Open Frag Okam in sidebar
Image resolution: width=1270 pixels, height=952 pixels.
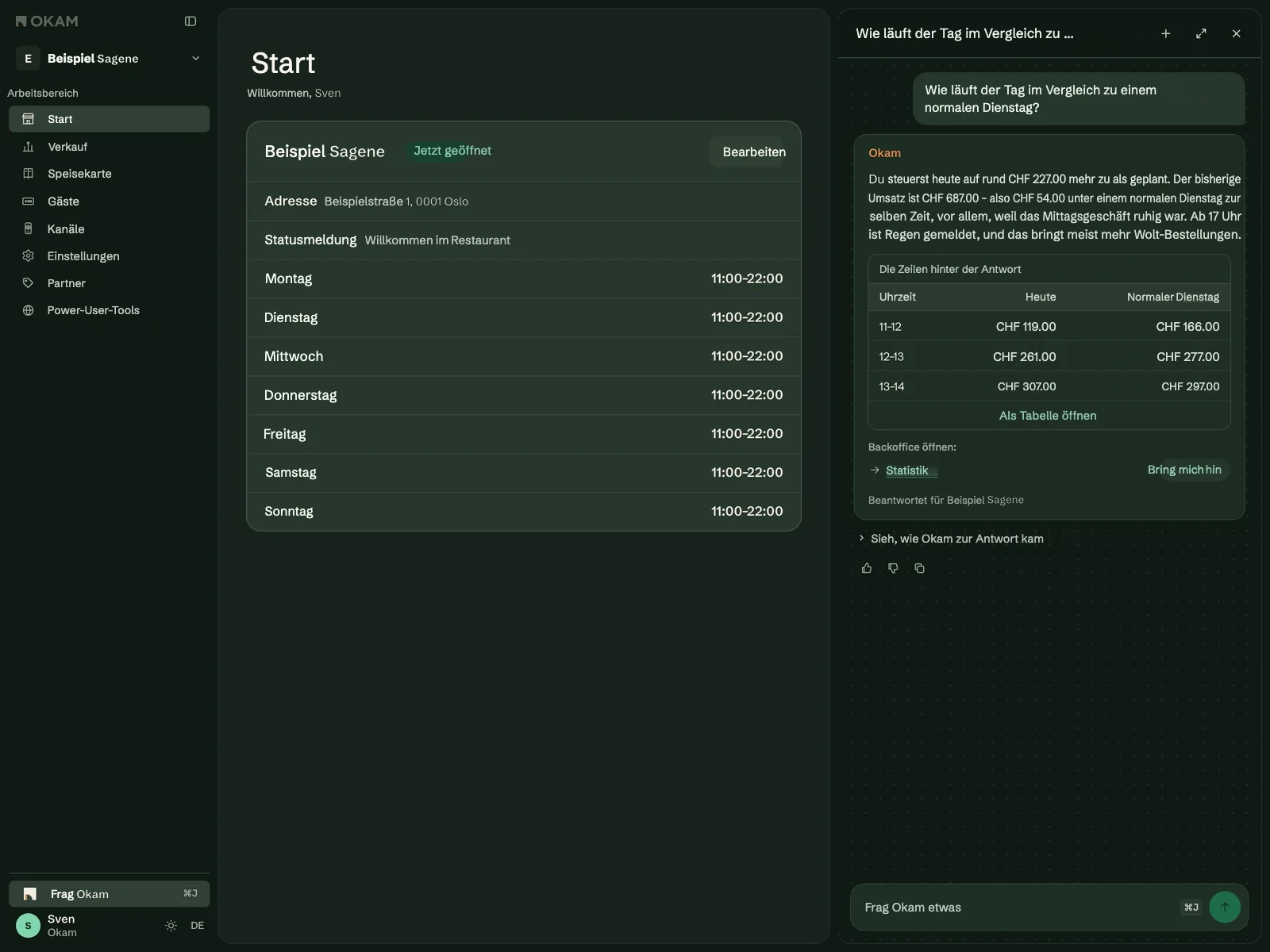pos(110,894)
